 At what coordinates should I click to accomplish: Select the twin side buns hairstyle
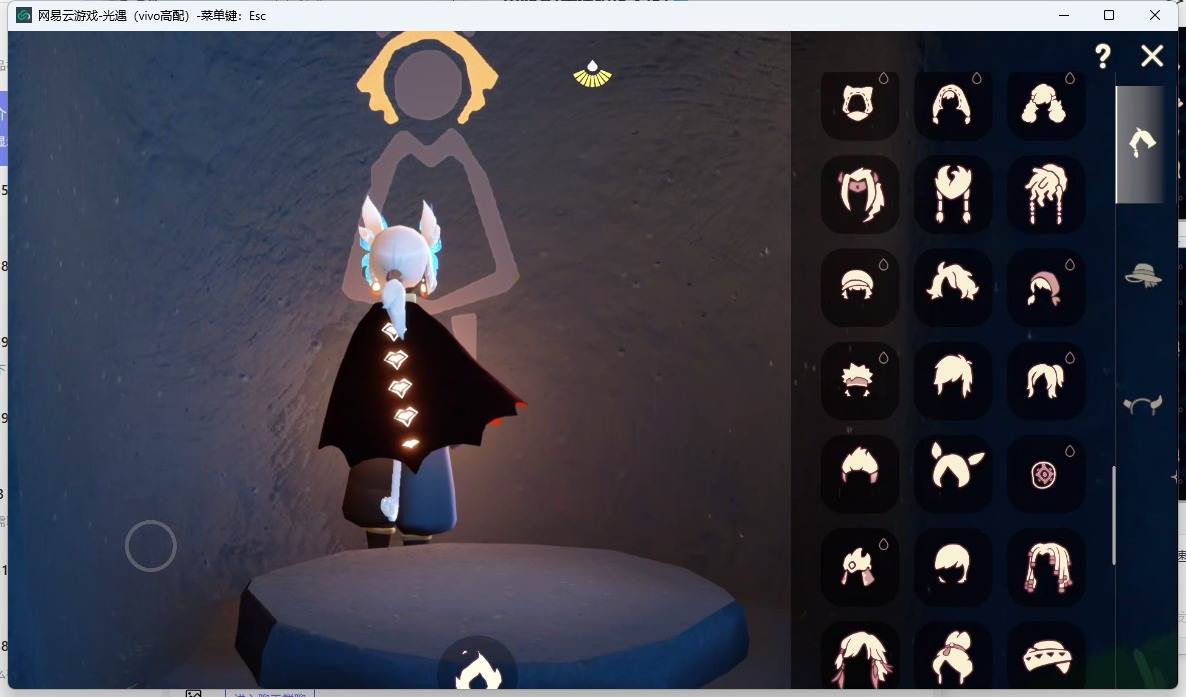pos(1045,104)
